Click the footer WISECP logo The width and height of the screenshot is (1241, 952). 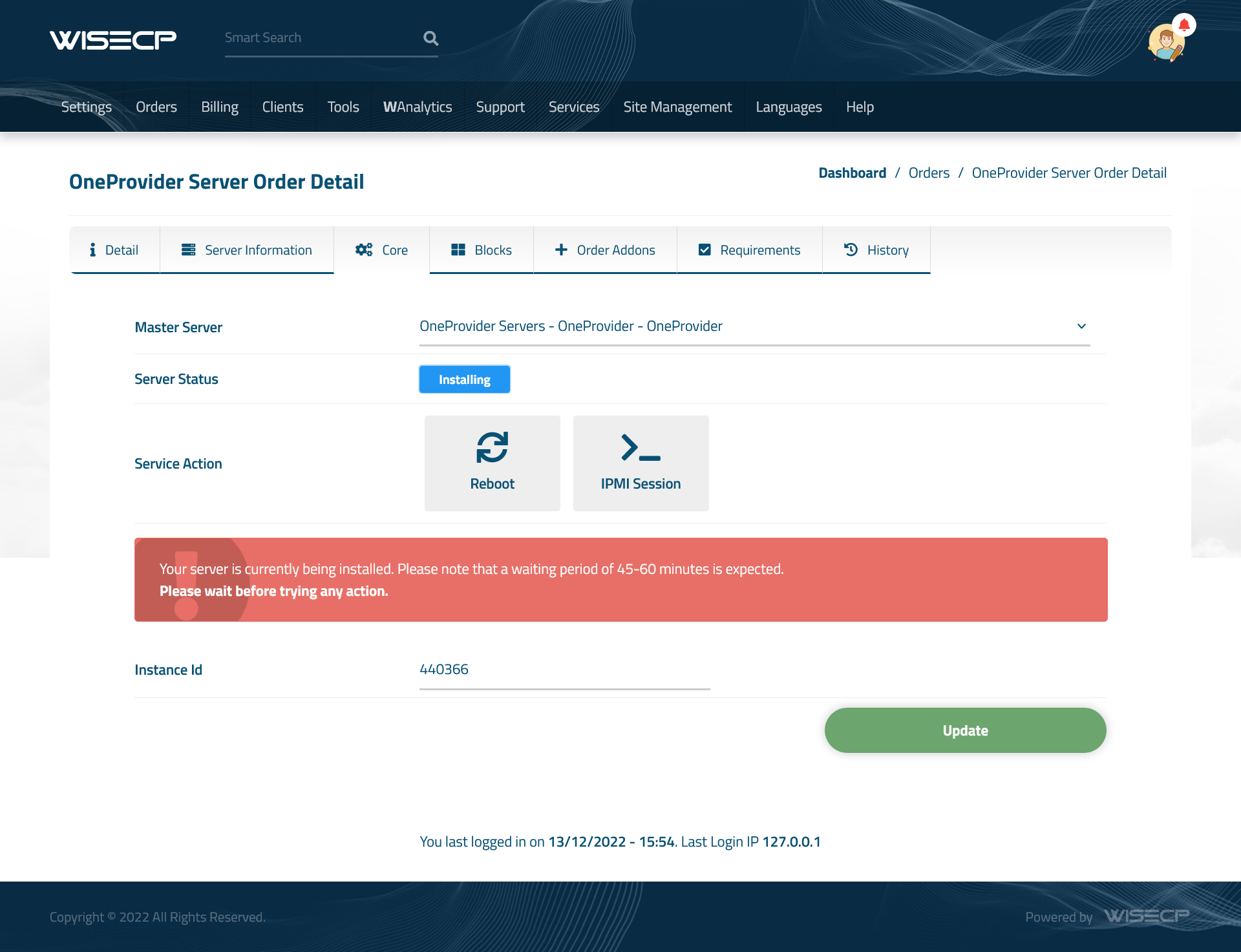point(1147,916)
